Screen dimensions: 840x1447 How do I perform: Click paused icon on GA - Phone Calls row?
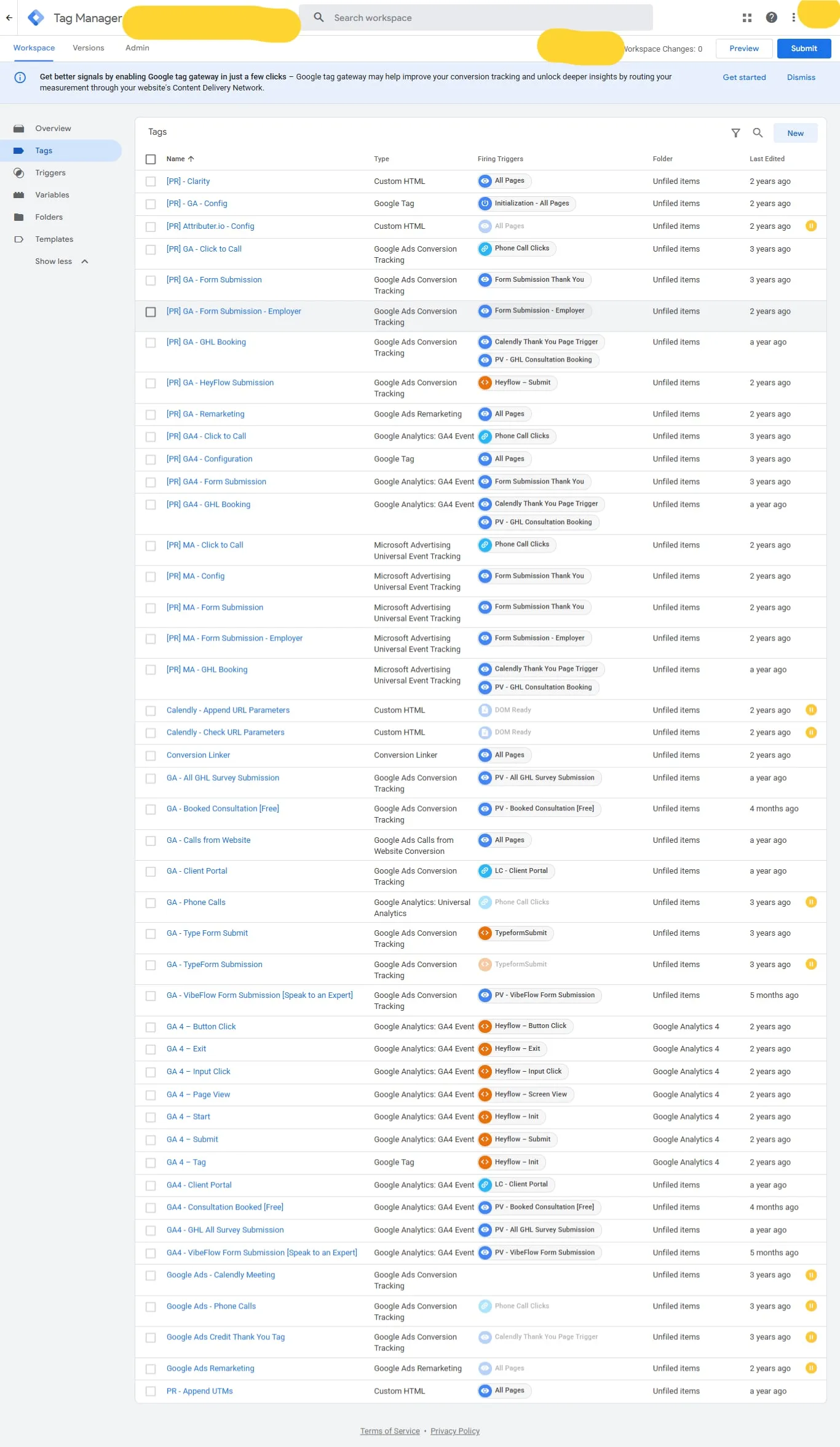pos(811,903)
